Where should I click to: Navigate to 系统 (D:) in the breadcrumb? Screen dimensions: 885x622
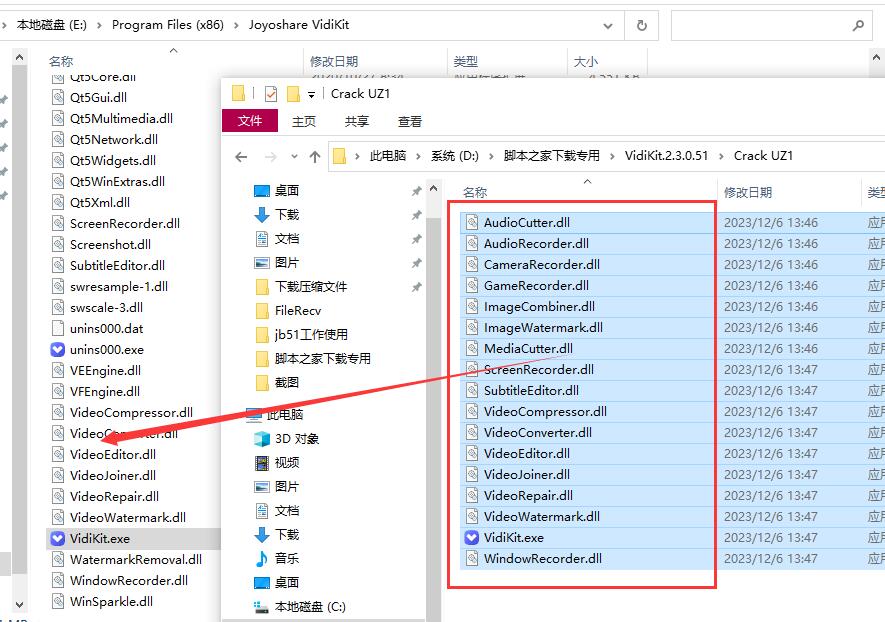pos(454,156)
